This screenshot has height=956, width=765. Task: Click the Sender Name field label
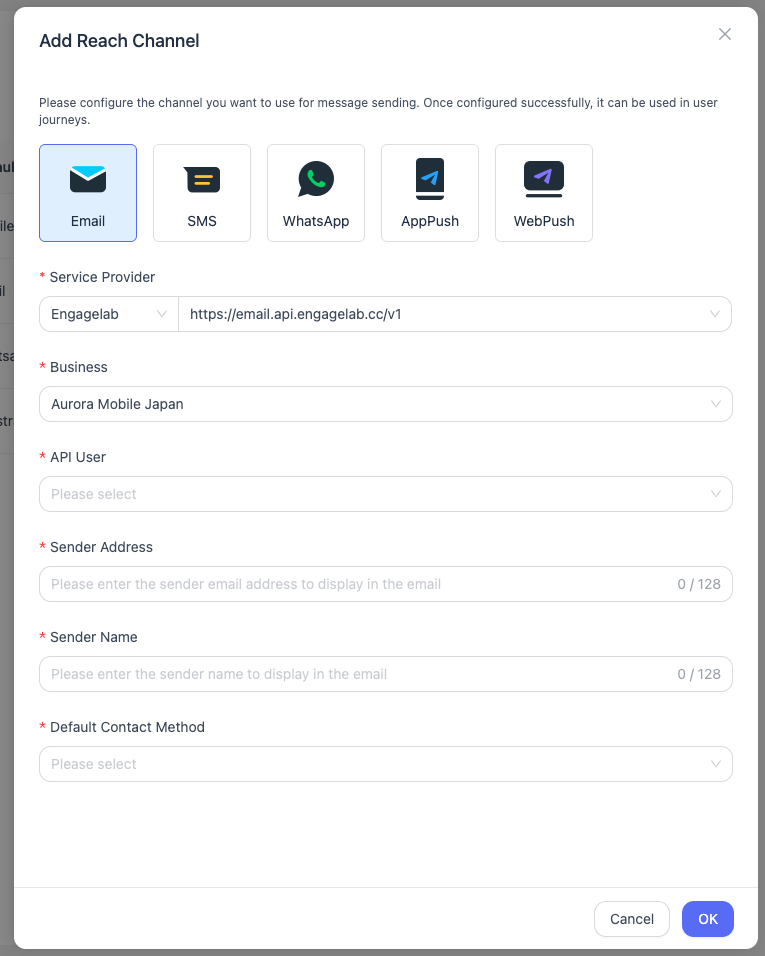94,637
